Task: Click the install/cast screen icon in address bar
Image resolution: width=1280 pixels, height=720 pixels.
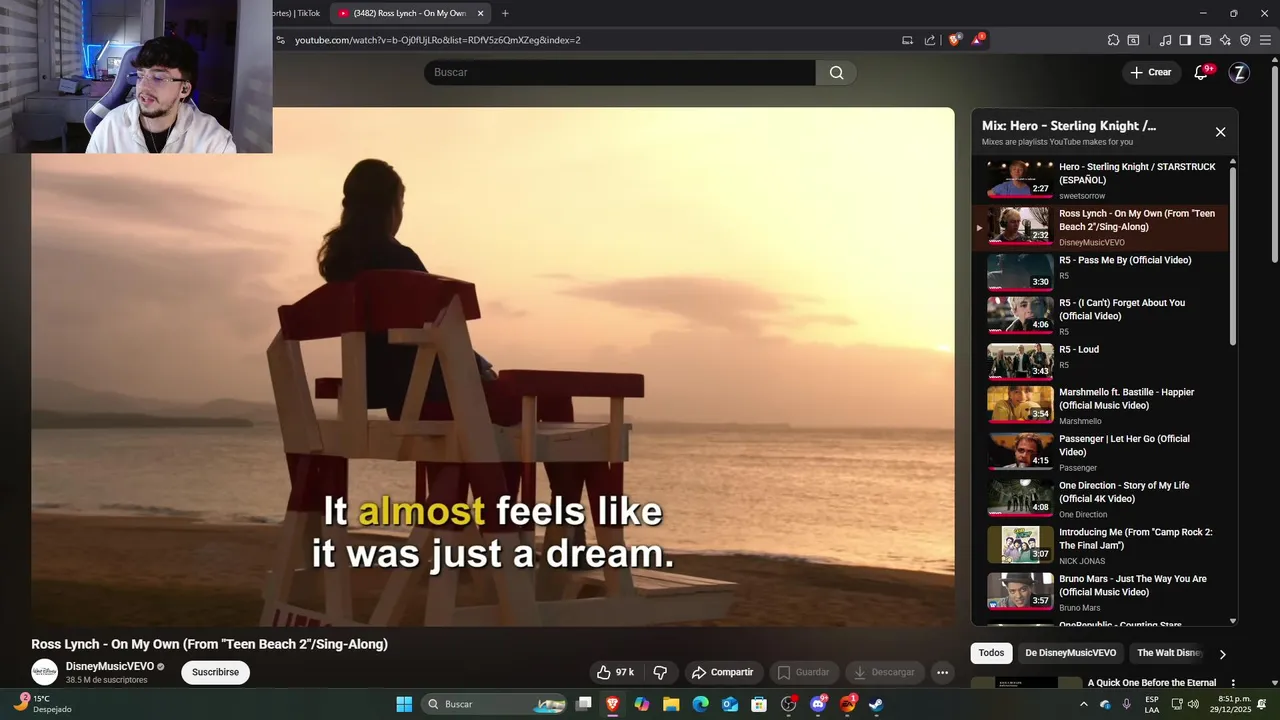Action: (x=907, y=40)
